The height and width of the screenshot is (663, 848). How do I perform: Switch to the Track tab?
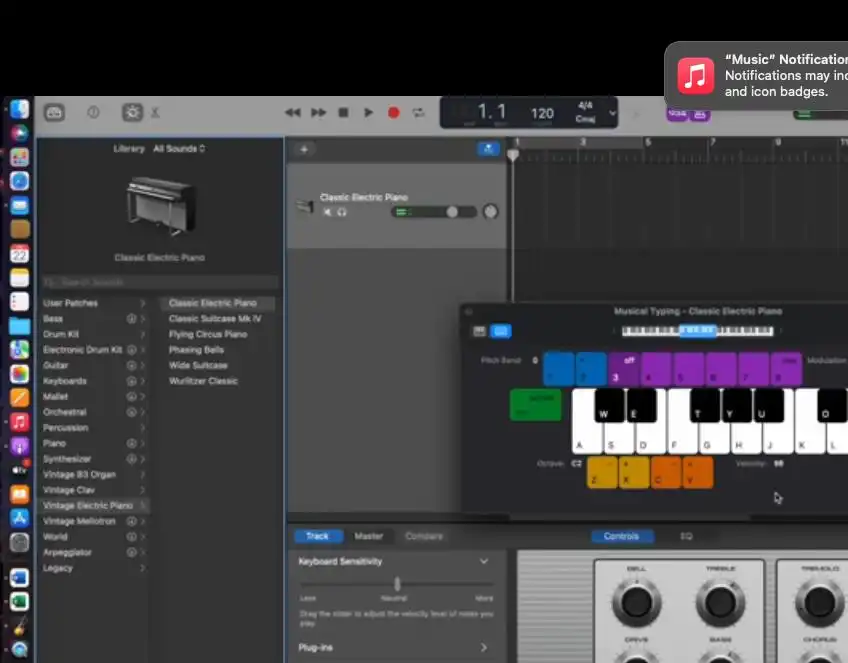(318, 536)
